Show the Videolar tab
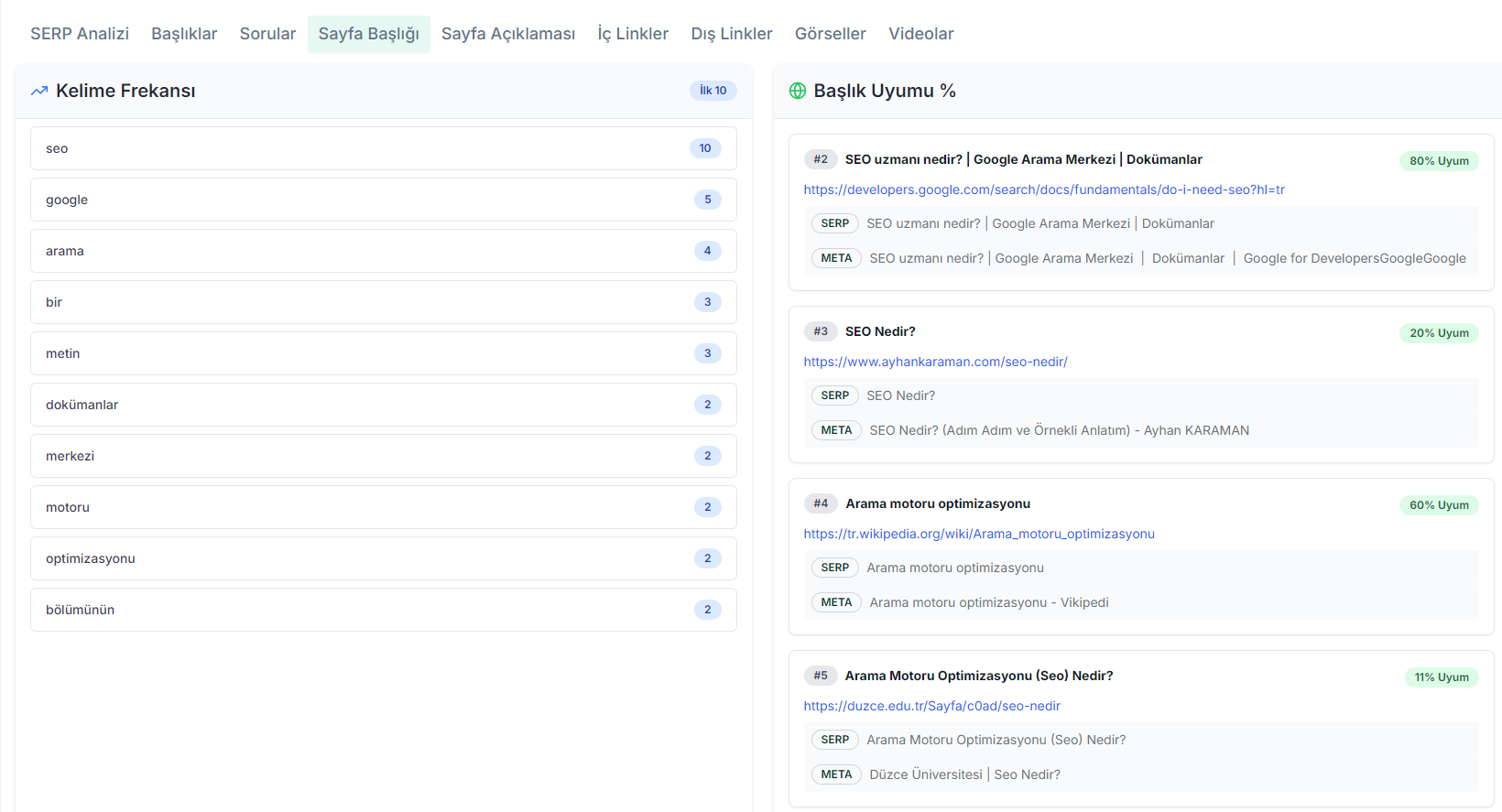This screenshot has height=812, width=1502. (x=921, y=34)
